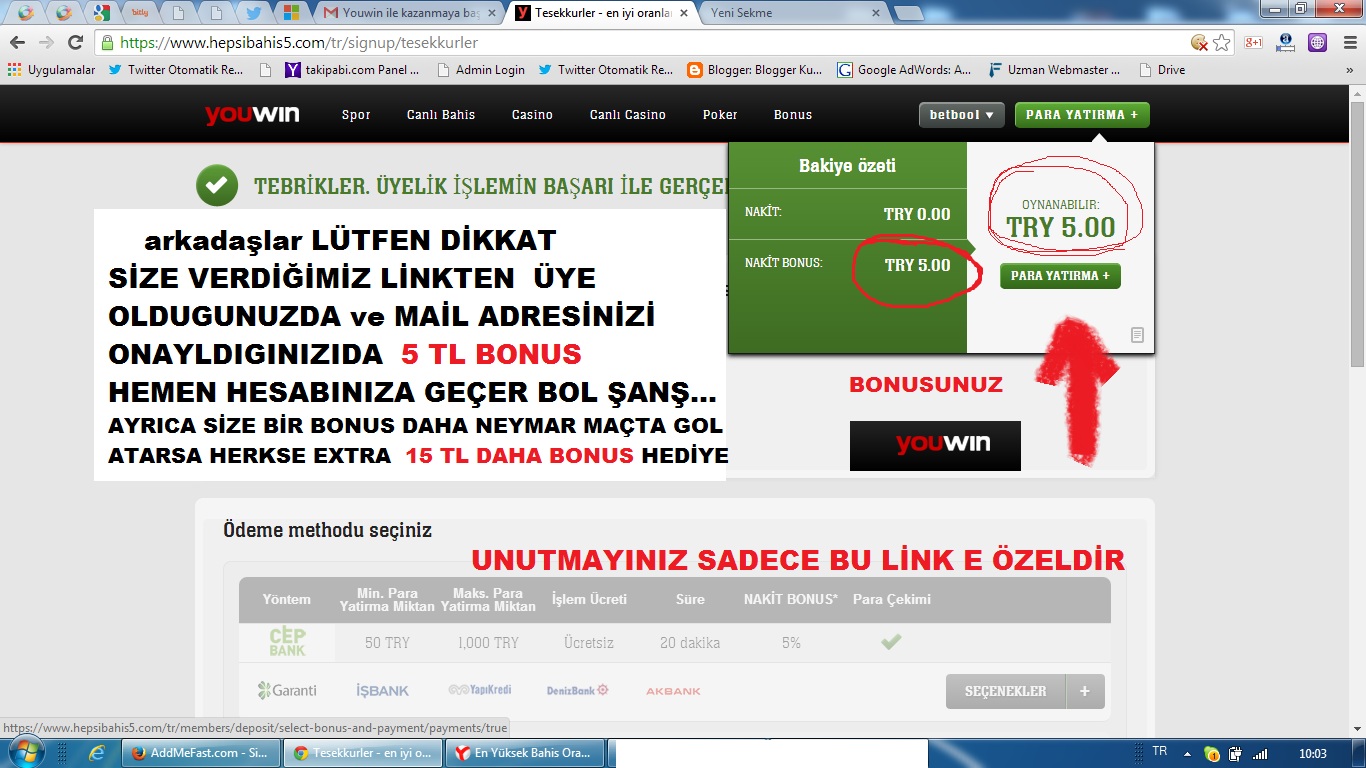
Task: Click the Google+ extension icon
Action: click(1253, 43)
